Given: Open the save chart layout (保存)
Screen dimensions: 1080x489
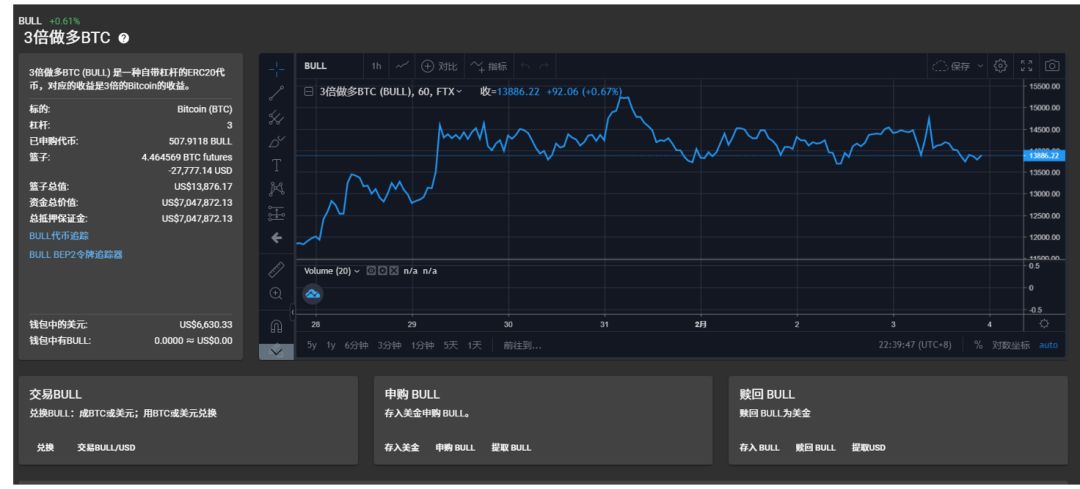Looking at the screenshot, I should [x=952, y=66].
